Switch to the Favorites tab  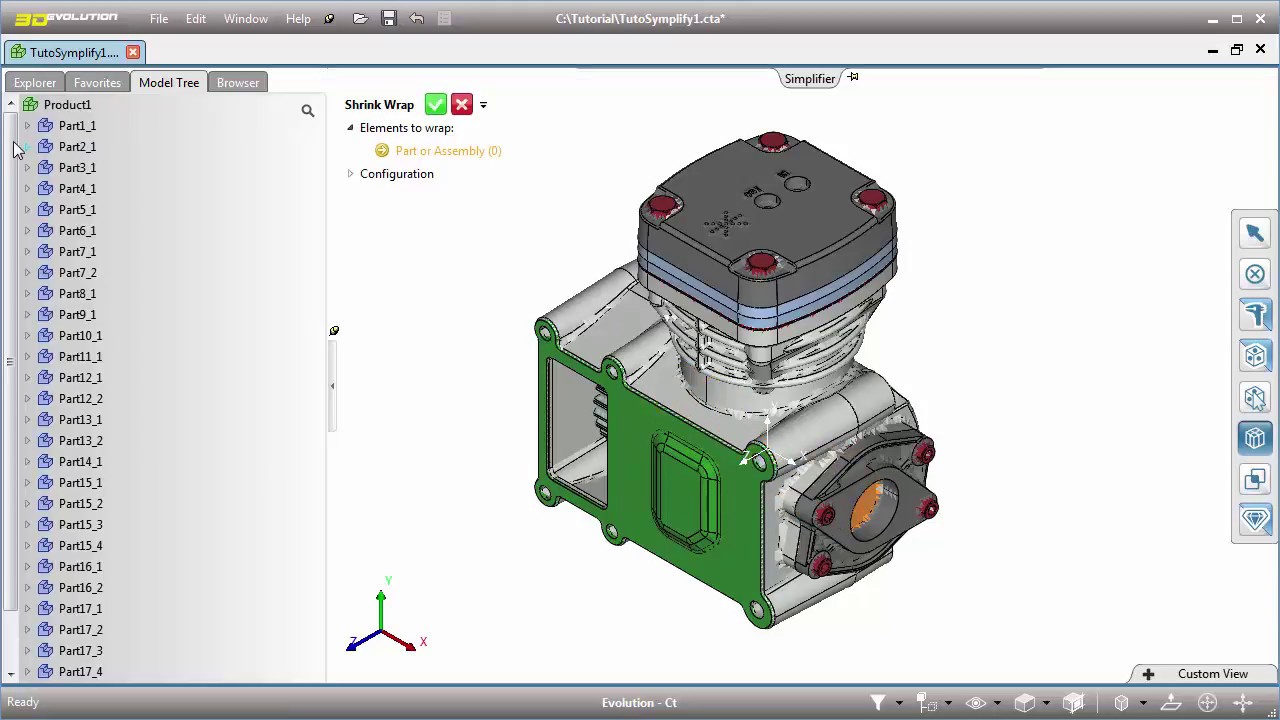pos(97,83)
